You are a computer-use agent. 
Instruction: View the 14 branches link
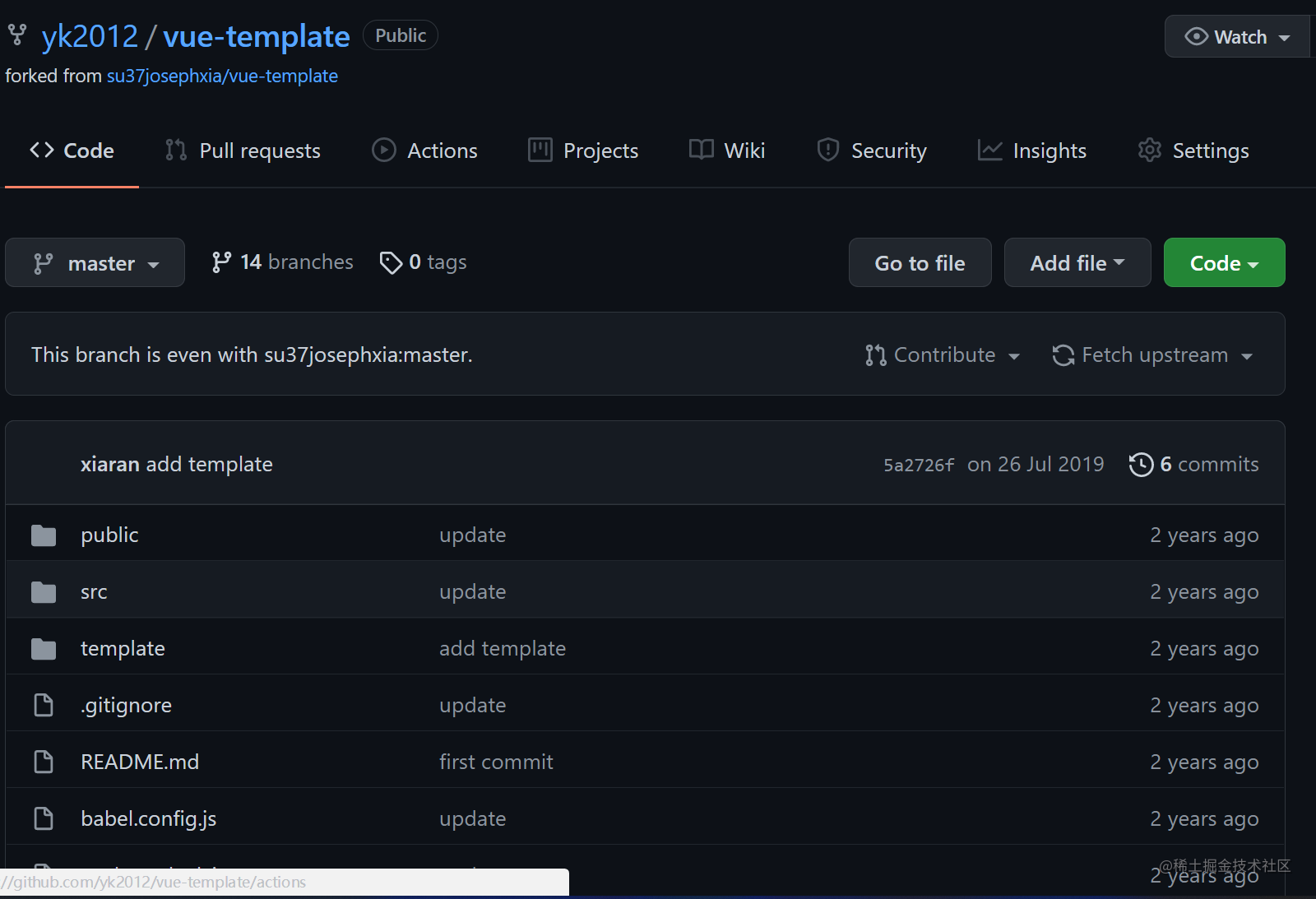(x=282, y=262)
